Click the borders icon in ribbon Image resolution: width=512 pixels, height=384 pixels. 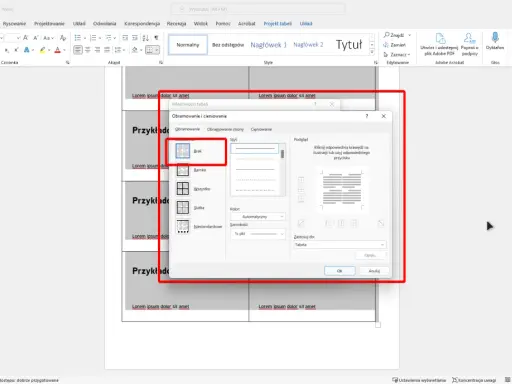click(x=149, y=50)
